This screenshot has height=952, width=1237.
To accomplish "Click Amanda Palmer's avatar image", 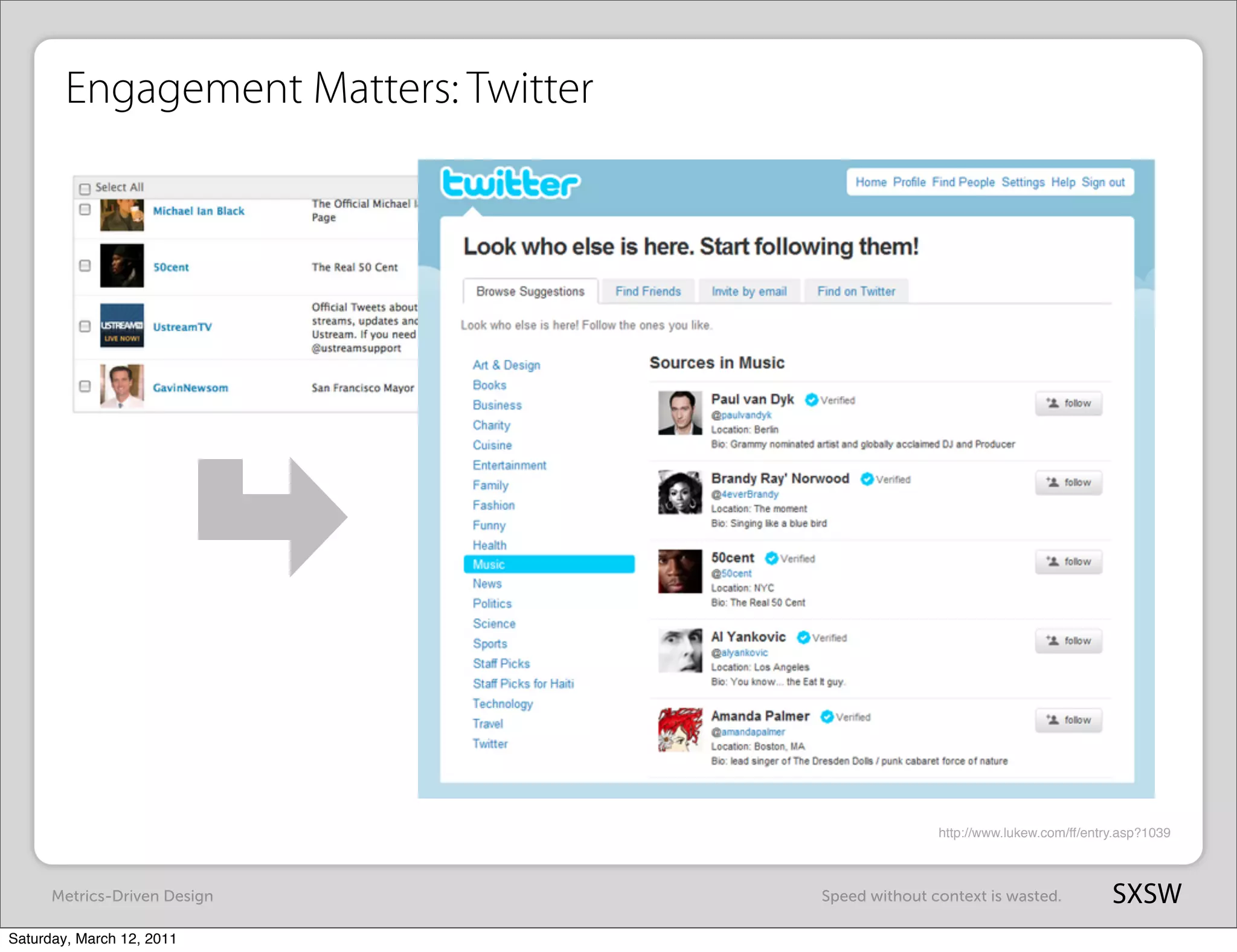I will click(x=680, y=730).
